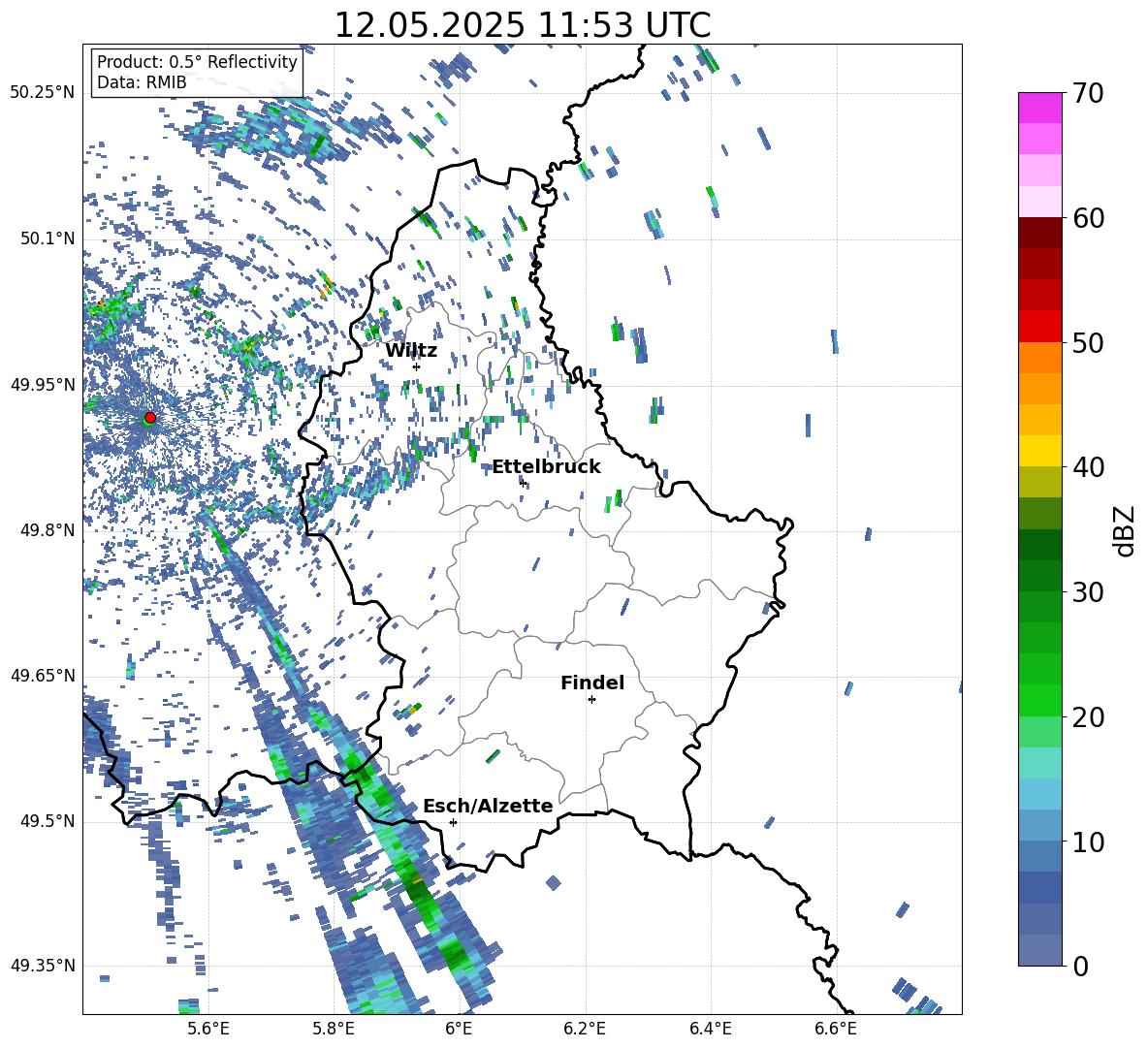Click the 'Data: RMIB' text
This screenshot has height=1048, width=1148.
pos(142,82)
